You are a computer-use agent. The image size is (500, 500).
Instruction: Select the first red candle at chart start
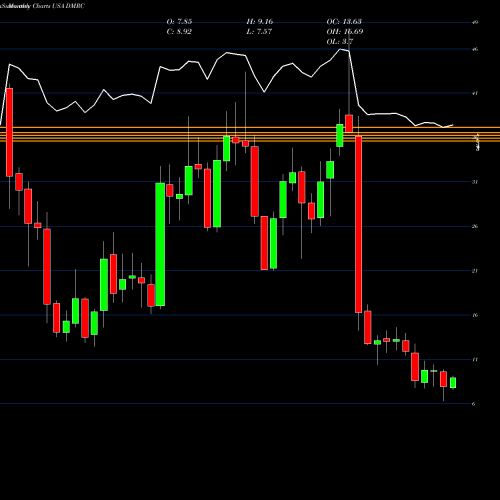[x=10, y=132]
